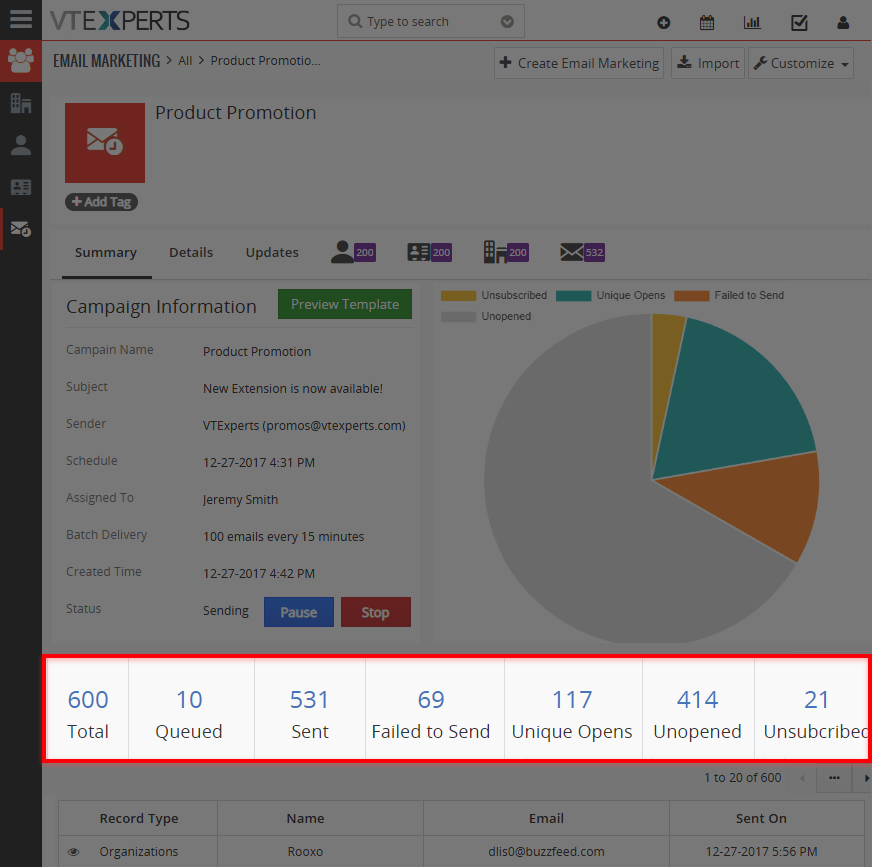Viewport: 872px width, 867px height.
Task: View the Rooxo record eye icon
Action: (73, 852)
